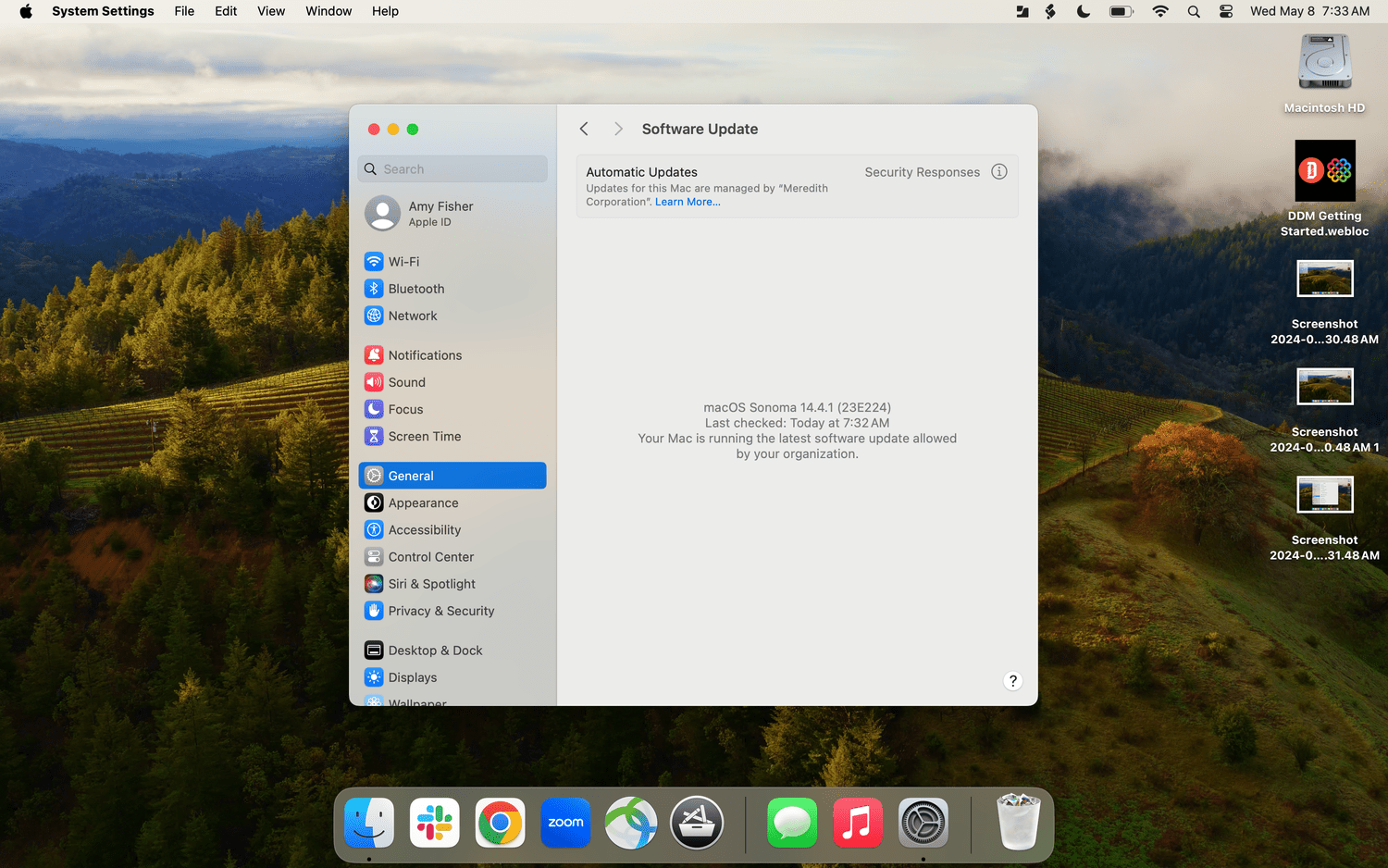
Task: Click the help question mark button
Action: click(1012, 681)
